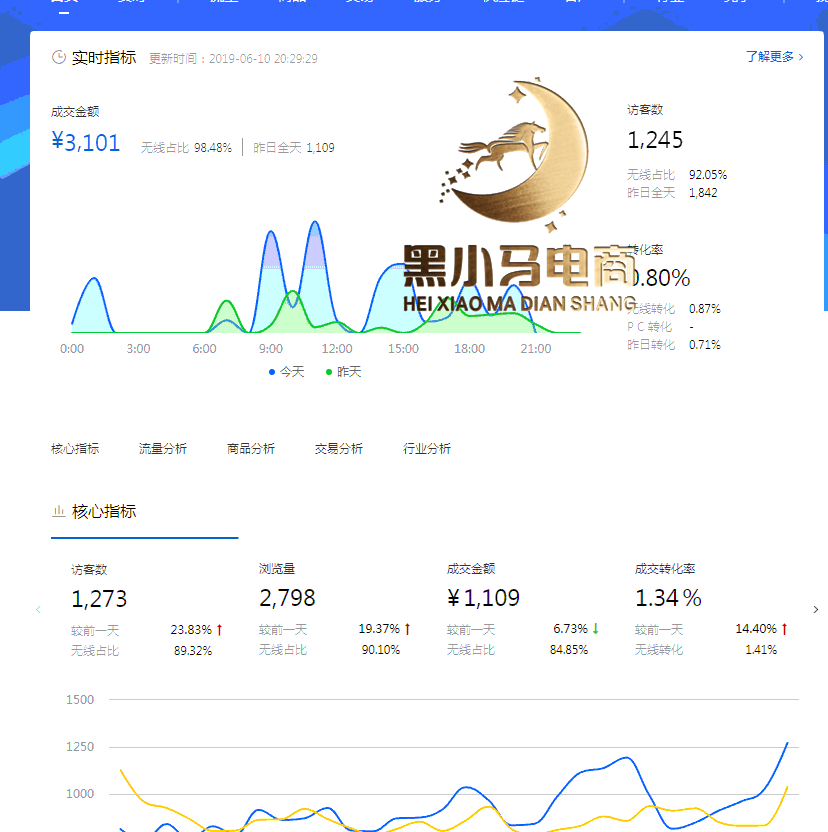The width and height of the screenshot is (828, 832).
Task: Click the red up arrow next to 23.83%
Action: [x=219, y=630]
